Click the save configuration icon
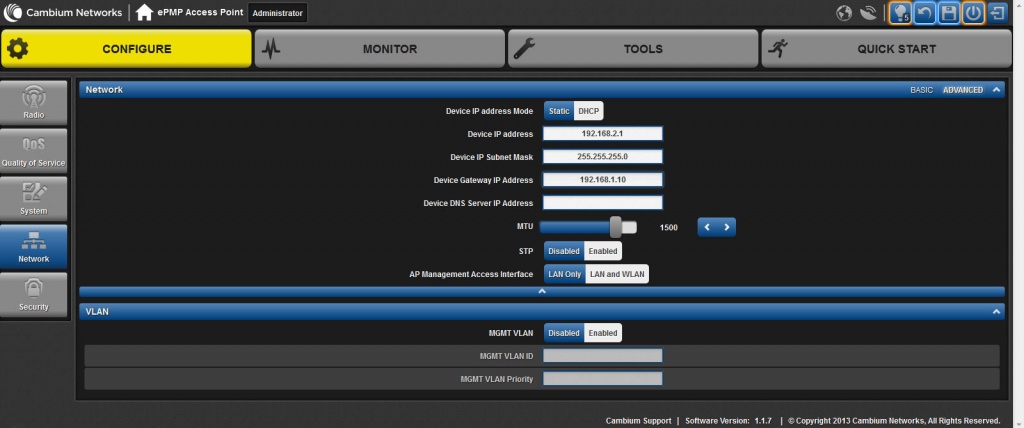The image size is (1024, 428). coord(948,13)
